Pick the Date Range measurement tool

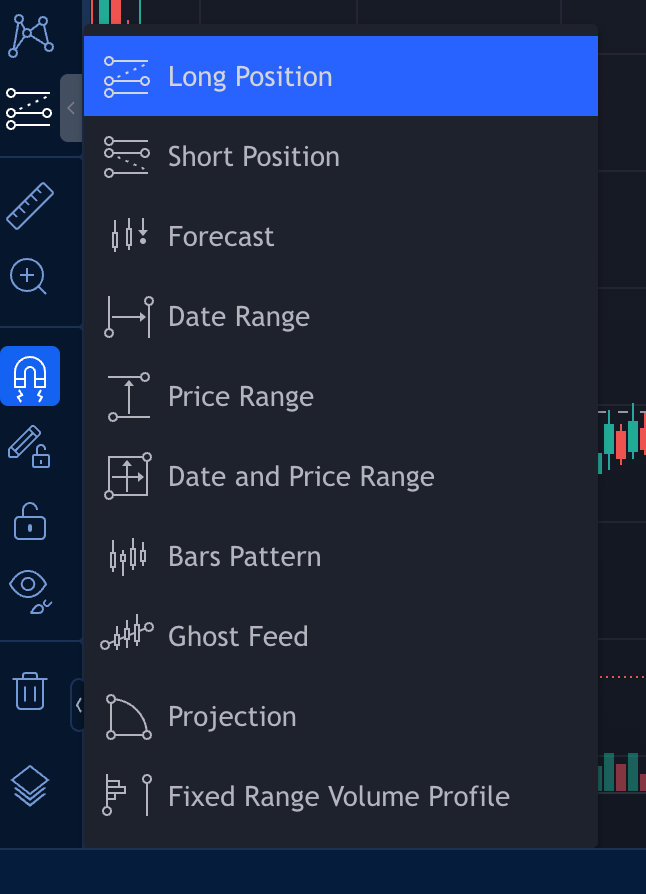340,316
